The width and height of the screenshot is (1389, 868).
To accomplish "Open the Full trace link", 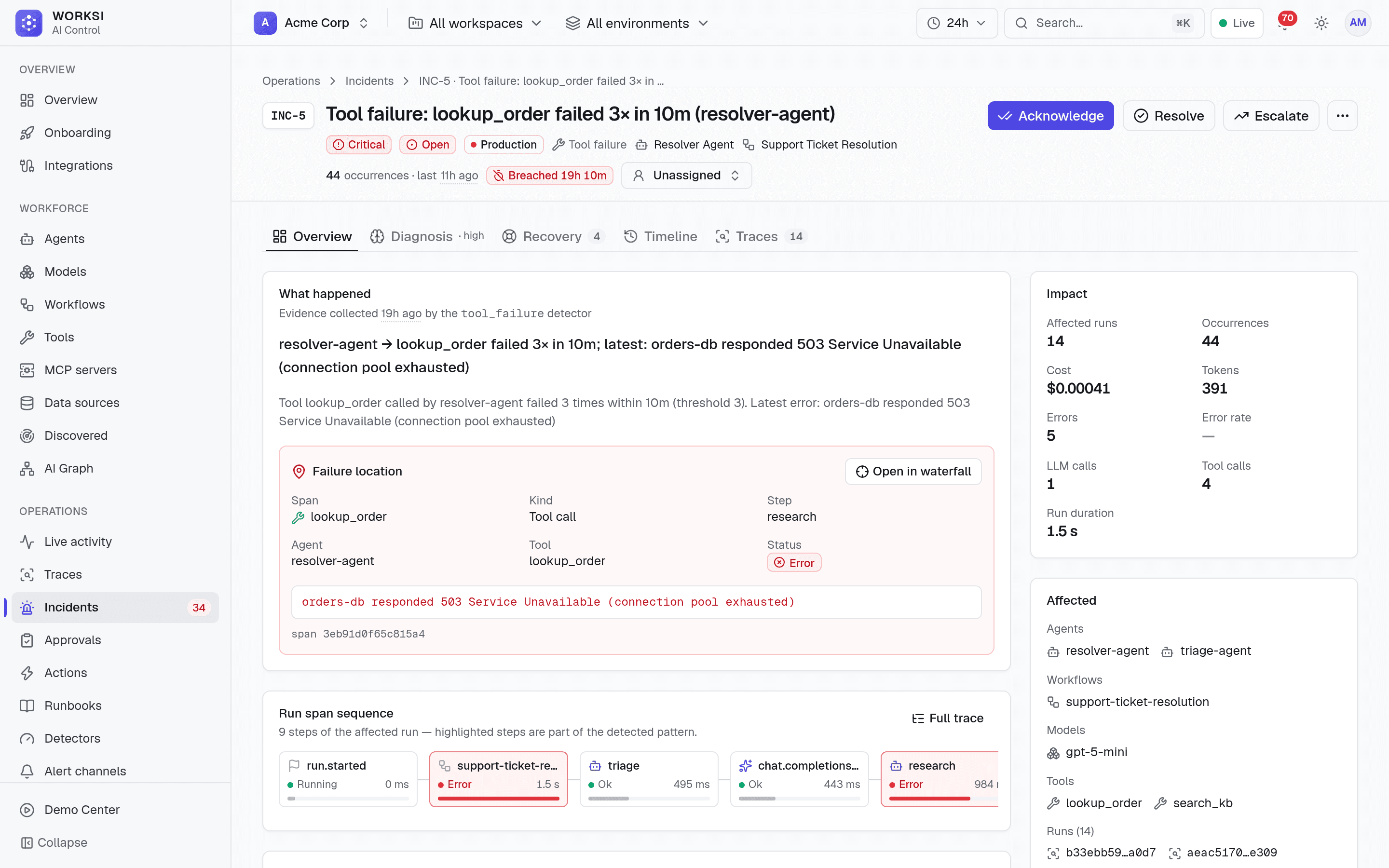I will click(x=948, y=718).
